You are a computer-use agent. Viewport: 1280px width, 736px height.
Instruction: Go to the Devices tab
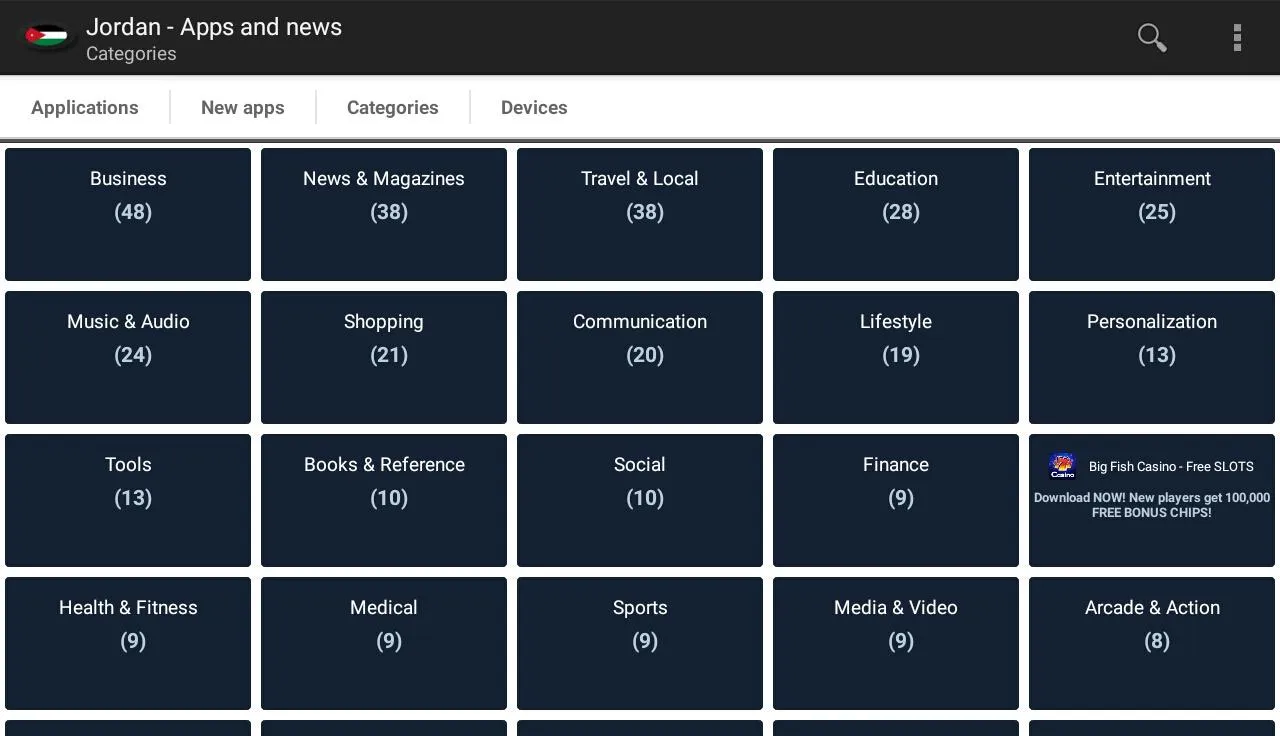(534, 107)
